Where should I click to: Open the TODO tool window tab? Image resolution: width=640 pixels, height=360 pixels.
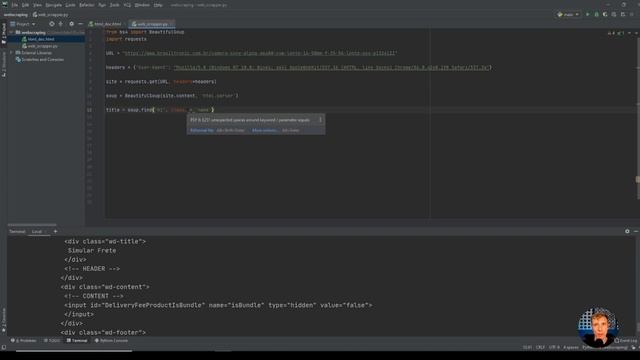click(x=52, y=340)
